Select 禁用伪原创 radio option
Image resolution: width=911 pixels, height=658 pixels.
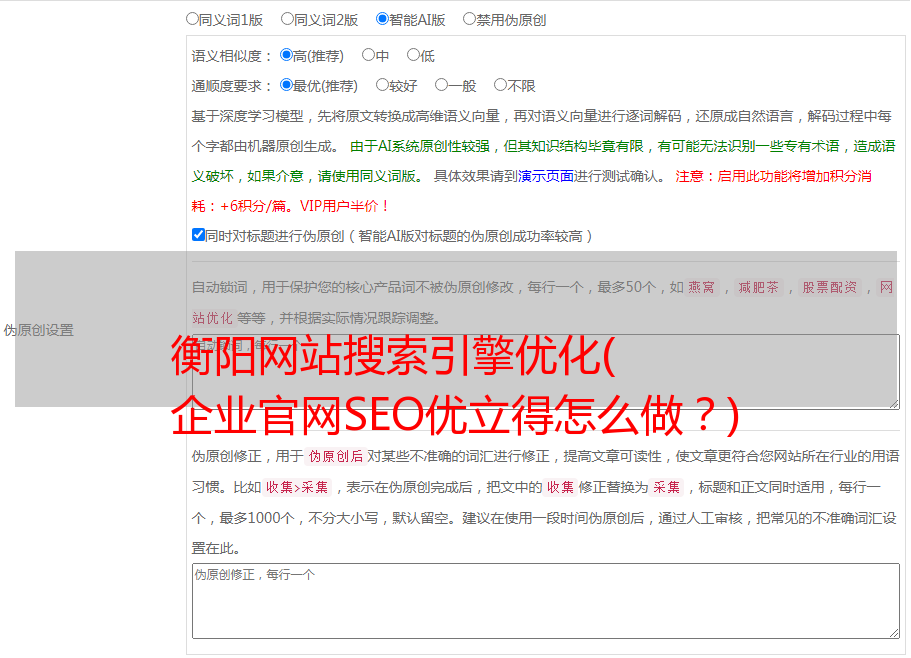(469, 19)
